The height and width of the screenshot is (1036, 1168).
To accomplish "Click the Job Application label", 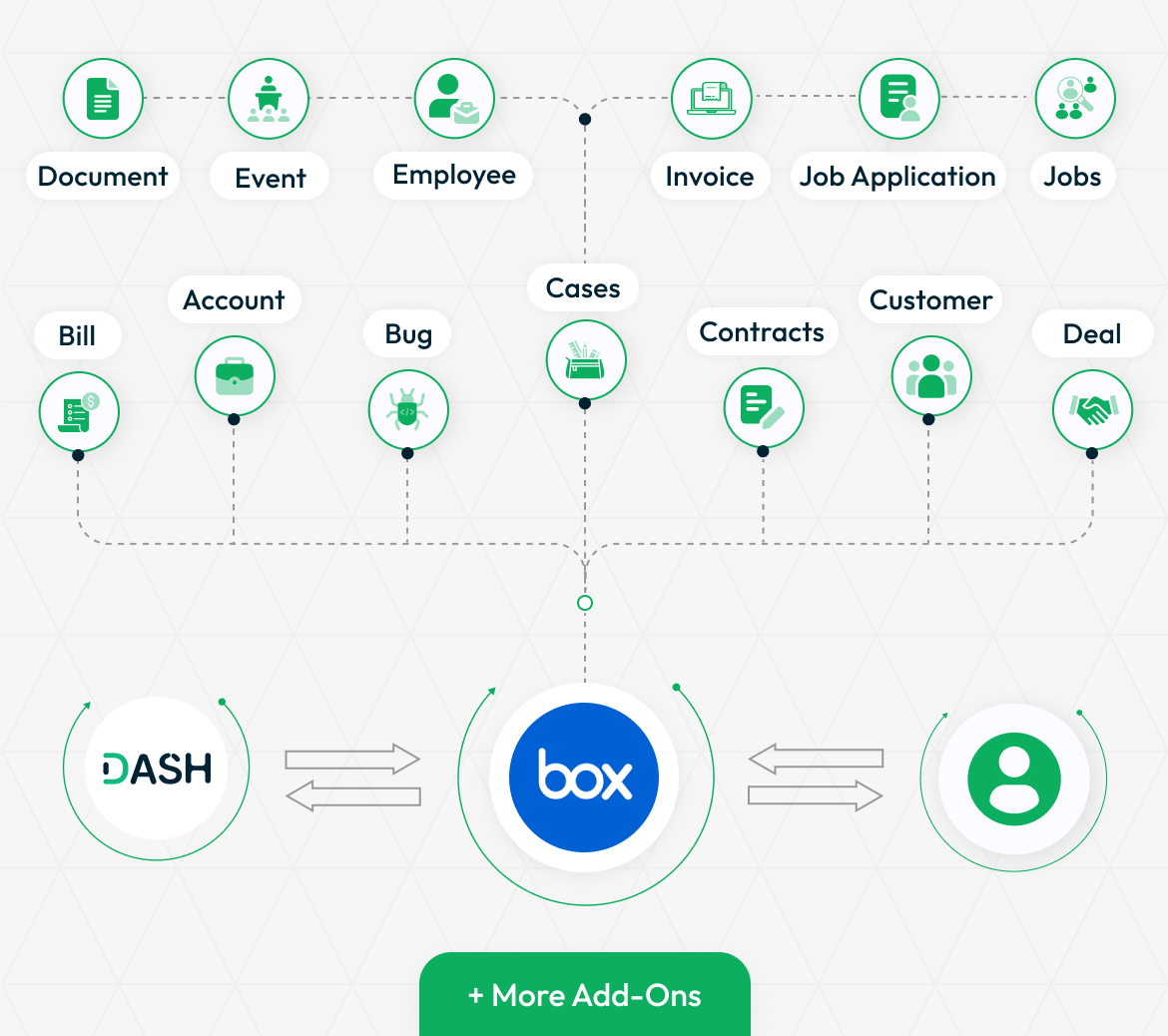I will click(897, 177).
